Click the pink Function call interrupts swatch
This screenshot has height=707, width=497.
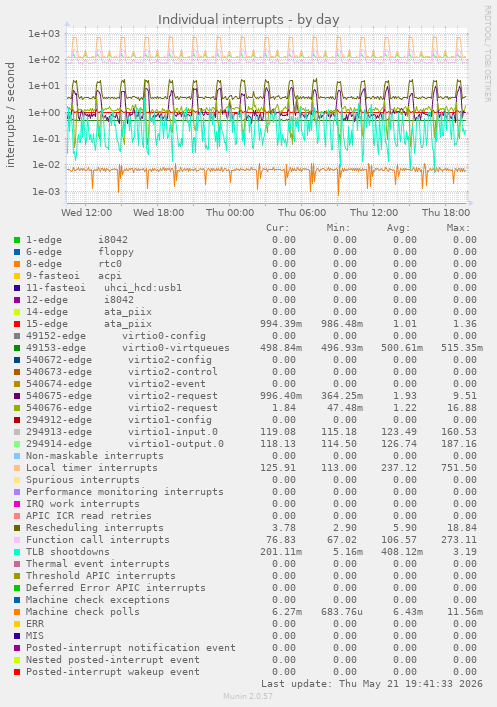pos(17,540)
